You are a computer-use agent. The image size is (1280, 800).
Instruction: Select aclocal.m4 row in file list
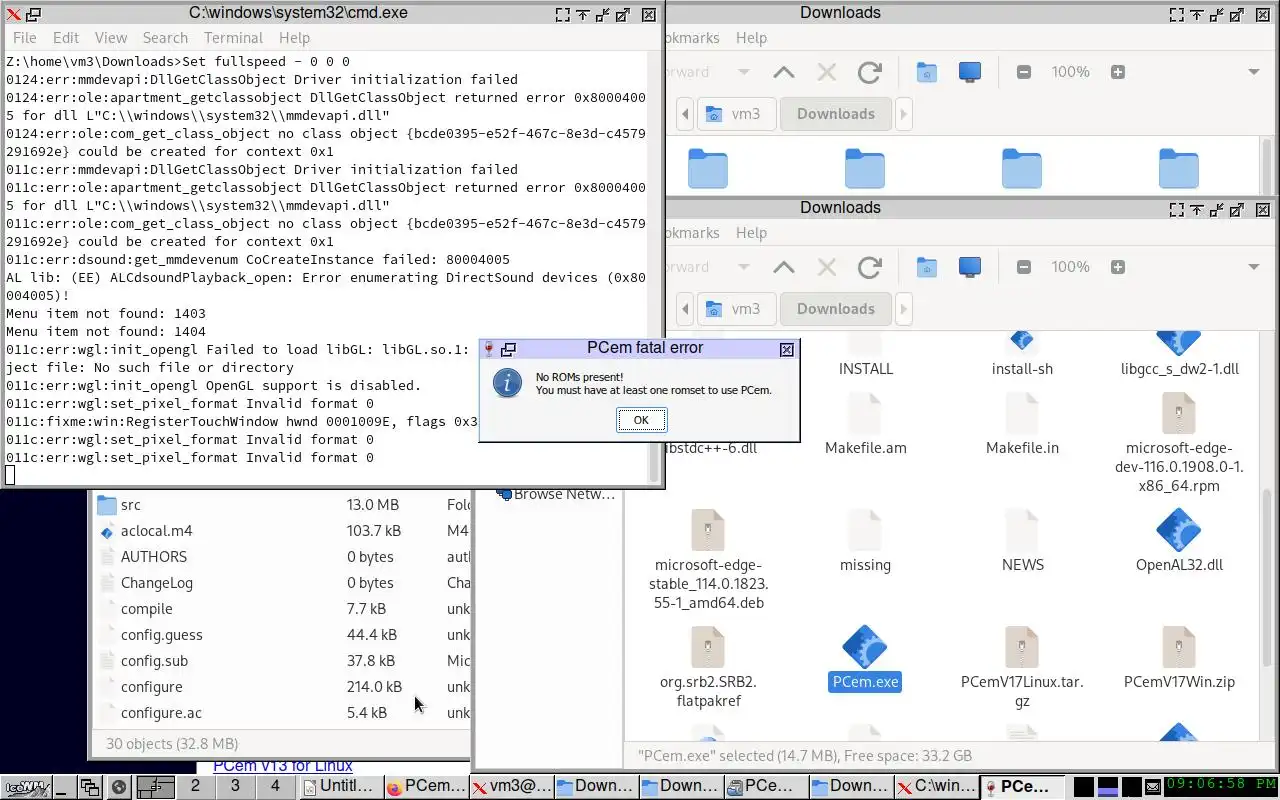[x=282, y=531]
